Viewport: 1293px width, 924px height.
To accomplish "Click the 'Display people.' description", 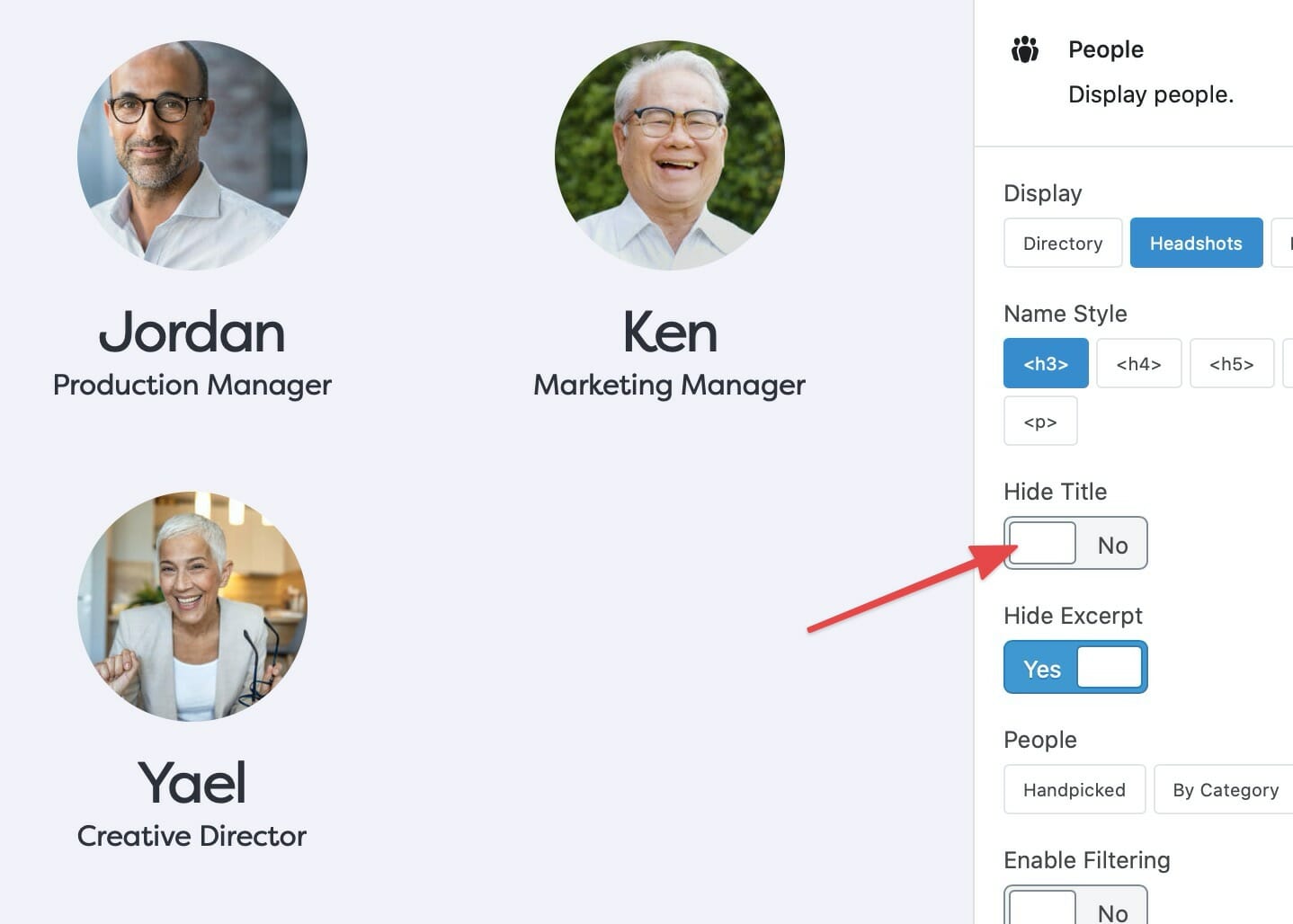I will (x=1151, y=94).
